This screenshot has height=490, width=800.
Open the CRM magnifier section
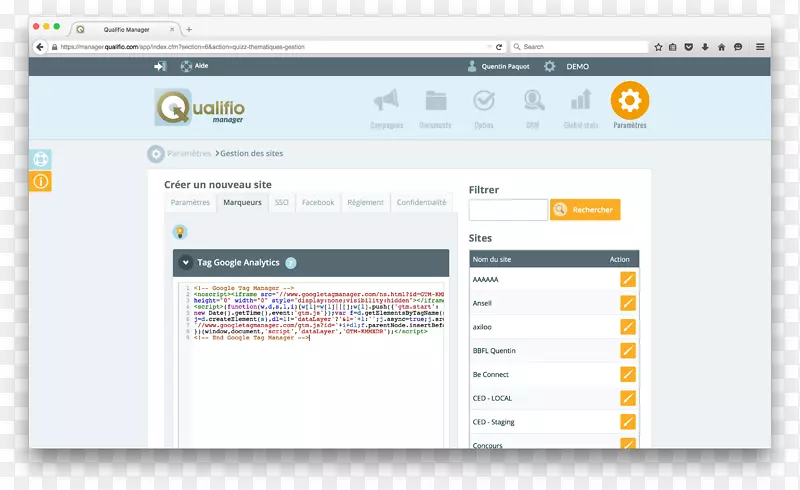pyautogui.click(x=533, y=109)
